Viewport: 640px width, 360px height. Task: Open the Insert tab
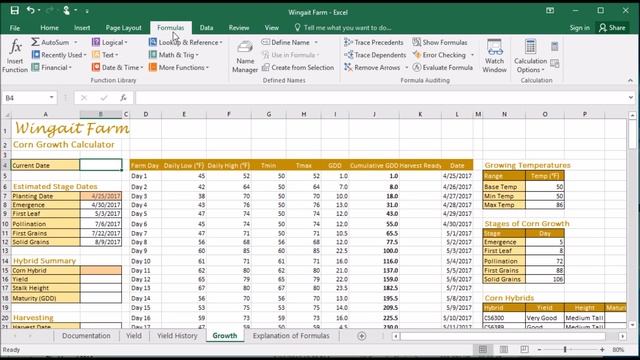(x=82, y=28)
